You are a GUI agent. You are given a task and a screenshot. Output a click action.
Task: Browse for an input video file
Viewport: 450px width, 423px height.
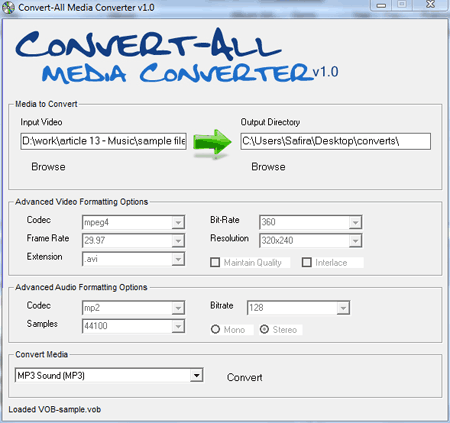(x=48, y=167)
